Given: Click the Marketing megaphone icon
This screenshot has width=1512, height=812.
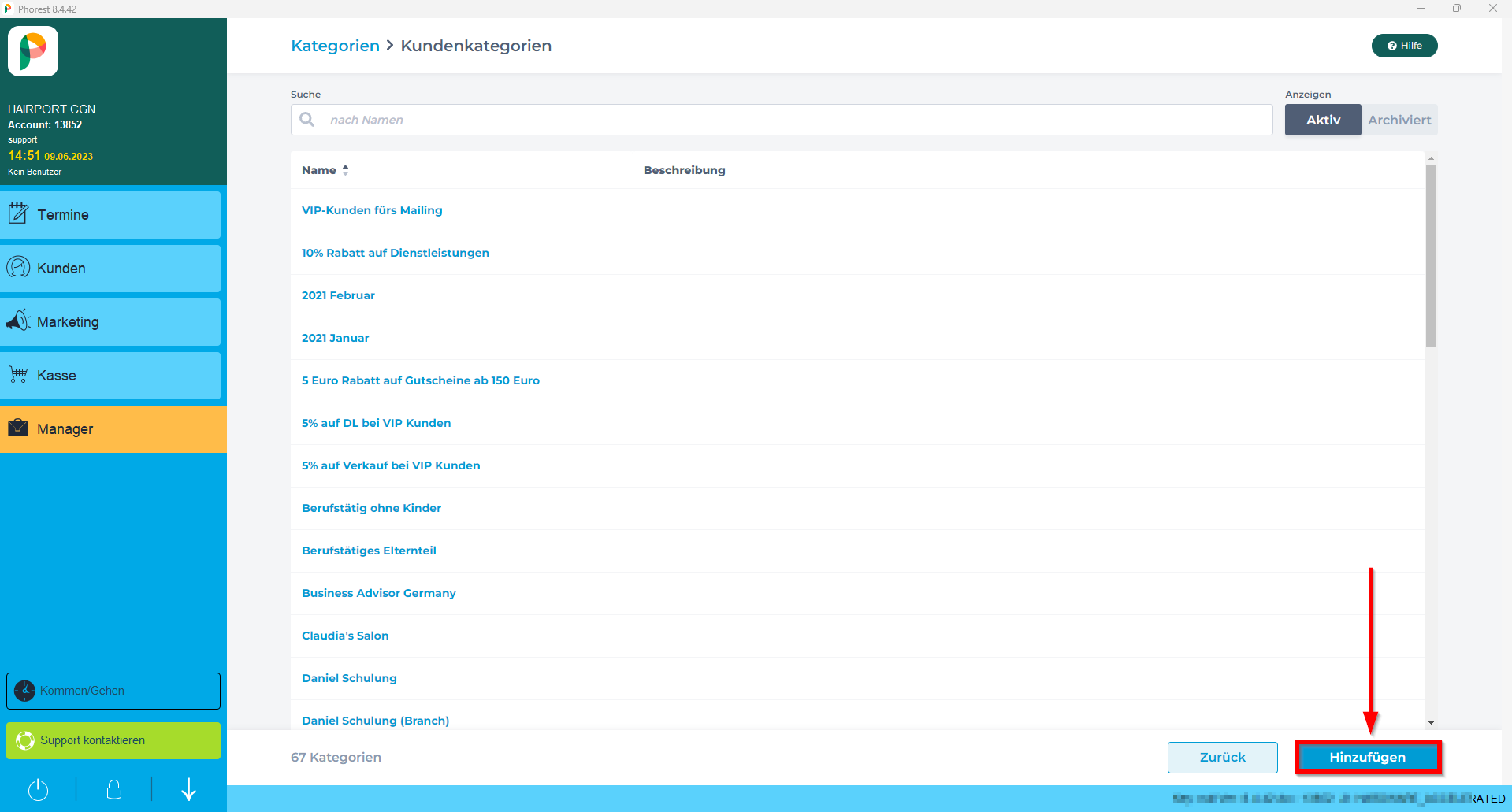Looking at the screenshot, I should 18,321.
